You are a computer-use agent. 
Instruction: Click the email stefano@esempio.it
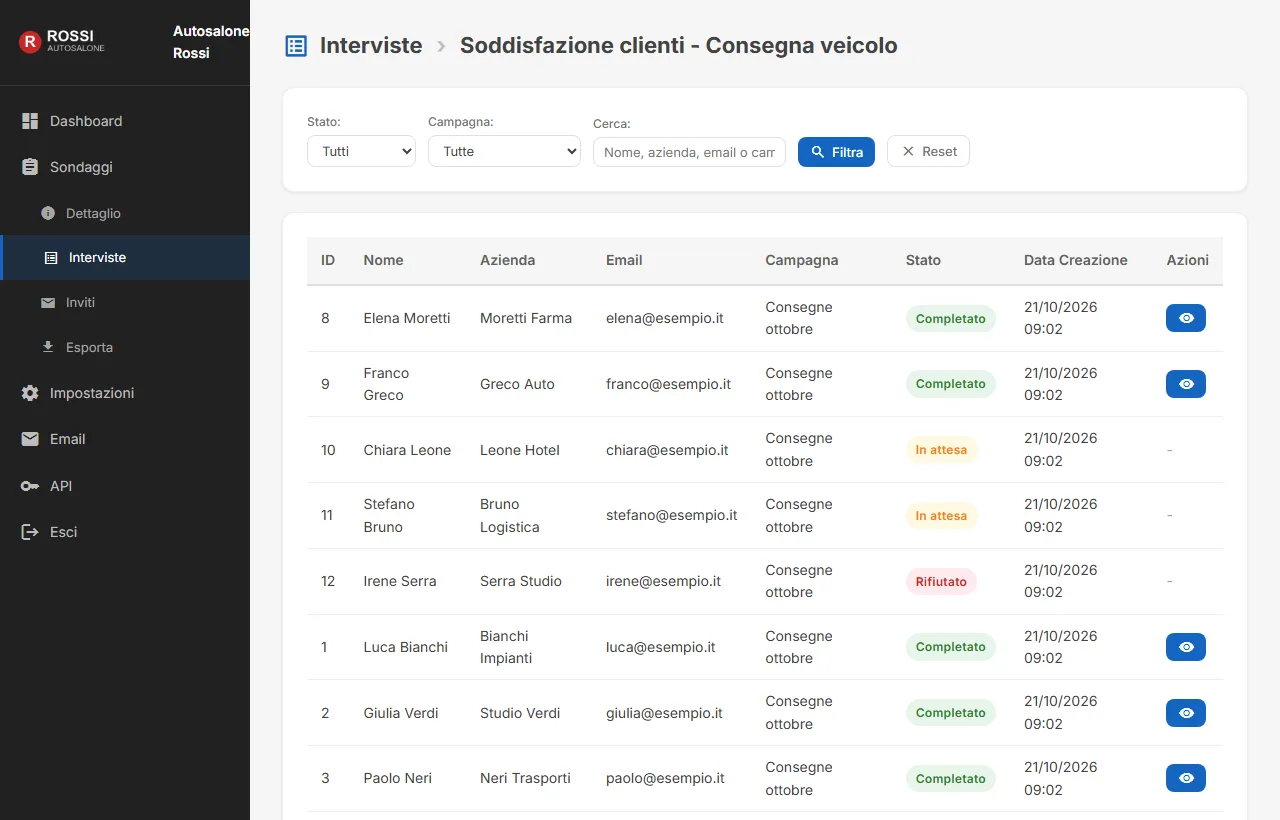pyautogui.click(x=671, y=516)
